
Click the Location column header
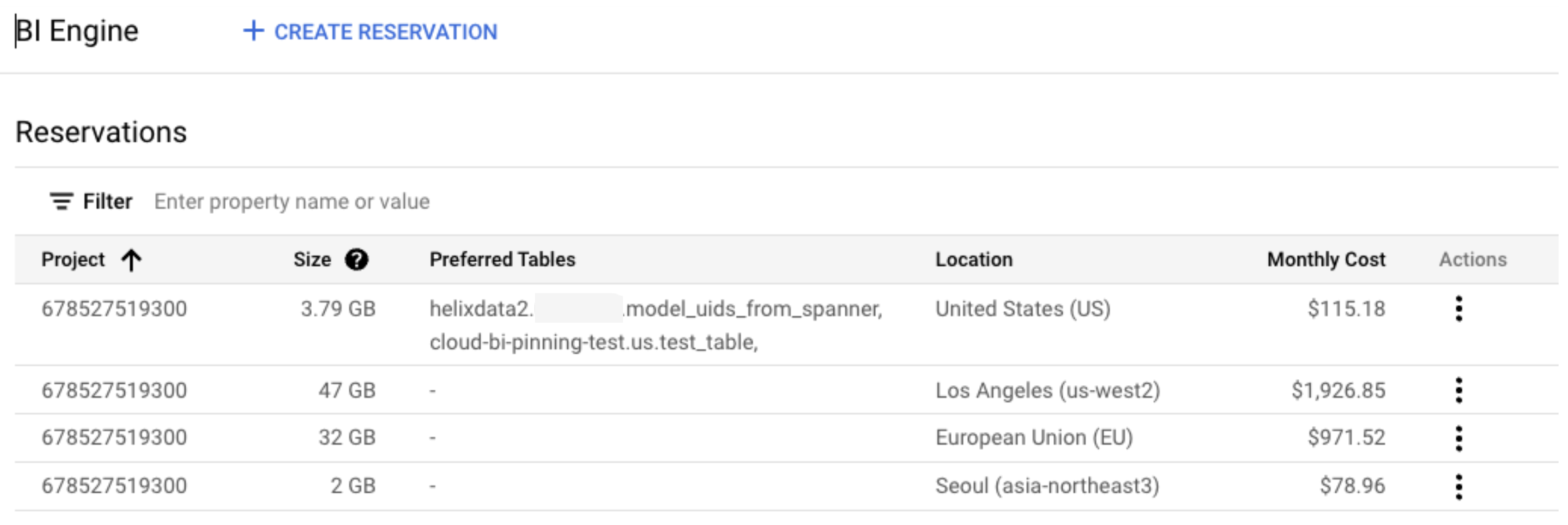973,259
